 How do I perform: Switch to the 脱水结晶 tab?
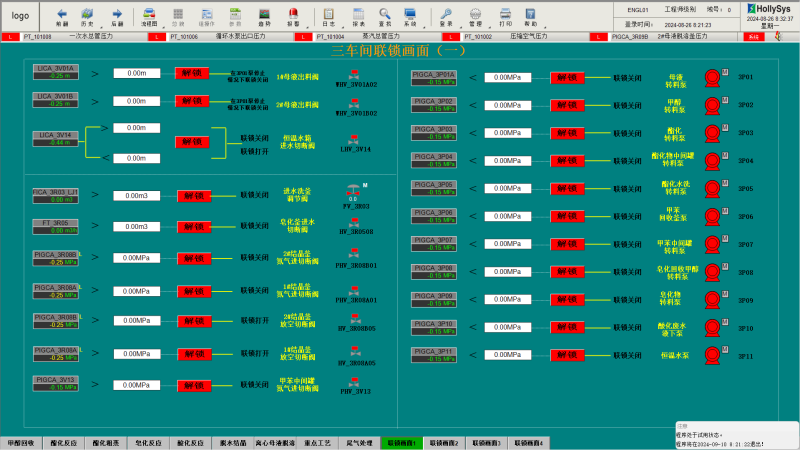click(233, 443)
